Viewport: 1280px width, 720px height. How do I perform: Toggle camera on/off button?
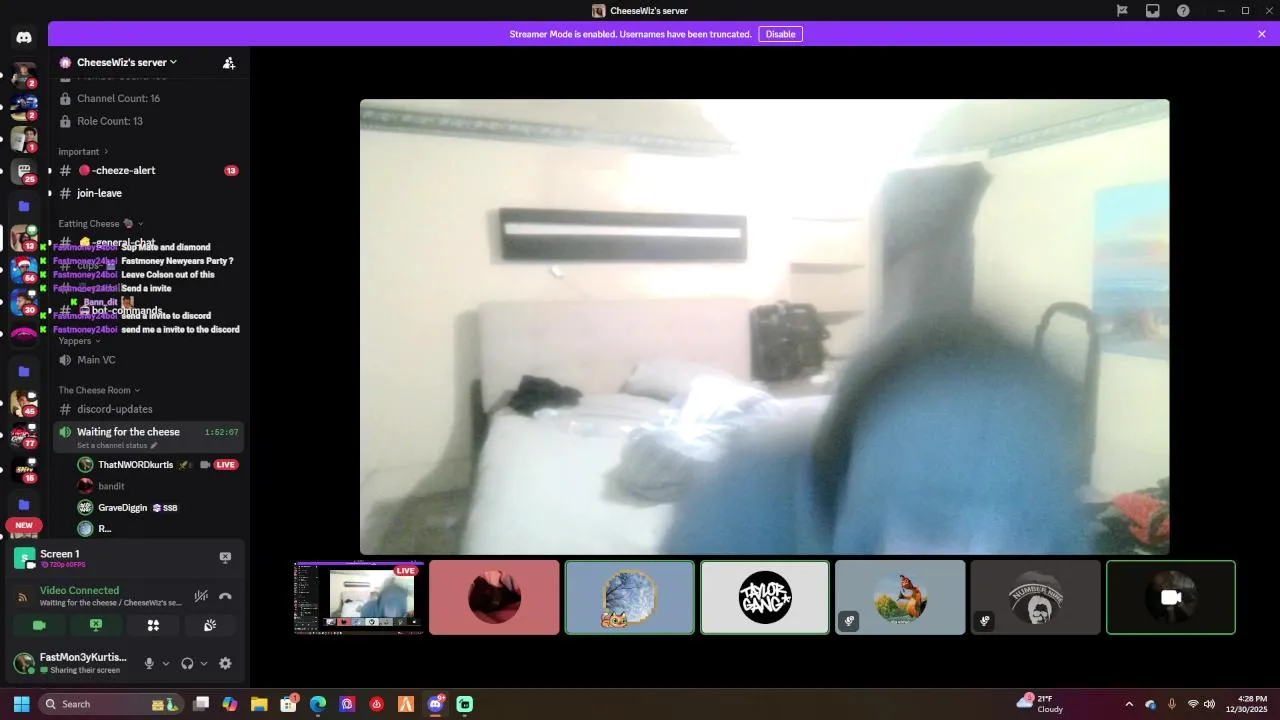(39, 625)
